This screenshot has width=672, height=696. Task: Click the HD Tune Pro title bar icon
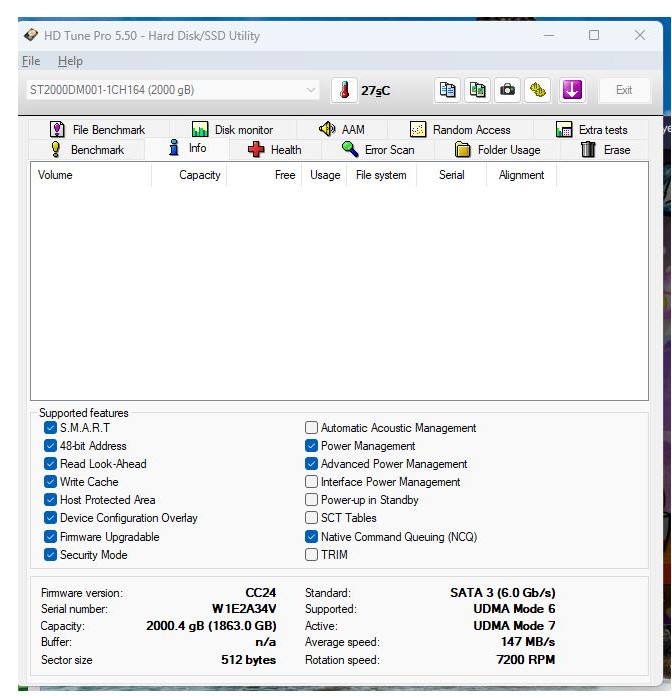31,35
